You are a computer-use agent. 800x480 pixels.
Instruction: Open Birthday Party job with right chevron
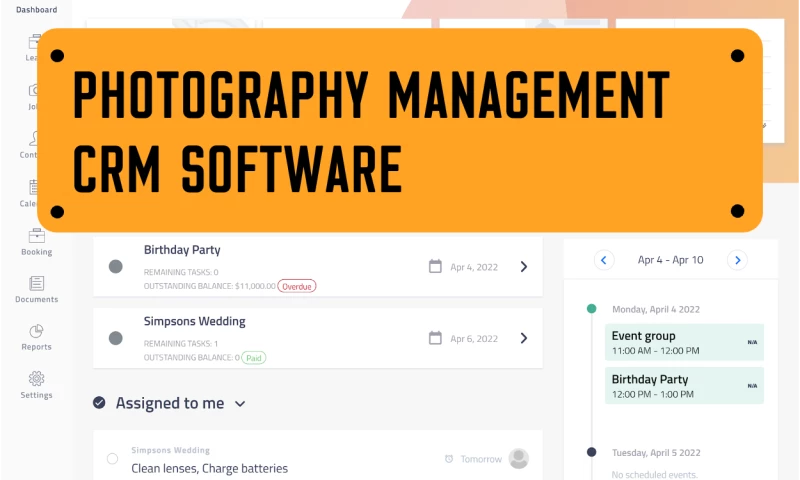[x=524, y=266]
